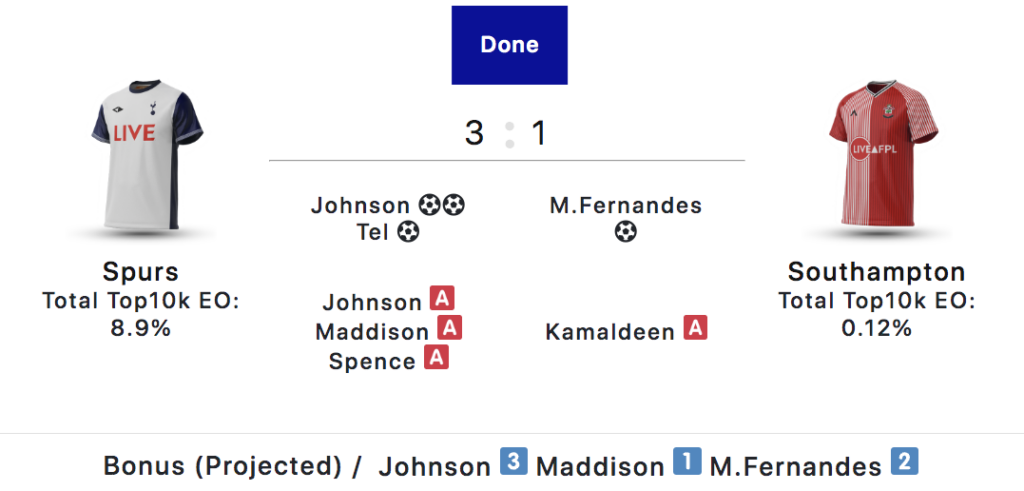Select the Southampton team name
This screenshot has width=1024, height=491.
[x=876, y=272]
